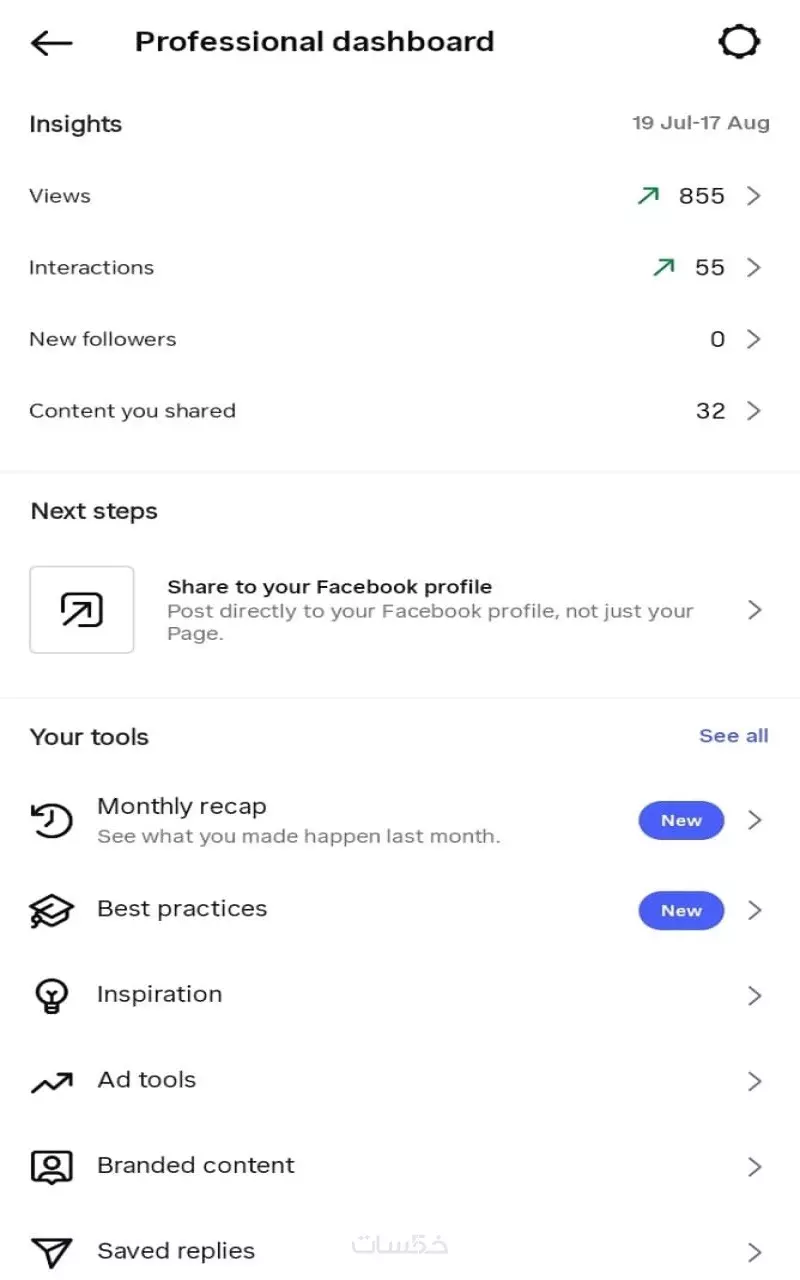This screenshot has height=1280, width=800.
Task: Tap Share to your Facebook profile
Action: point(330,587)
